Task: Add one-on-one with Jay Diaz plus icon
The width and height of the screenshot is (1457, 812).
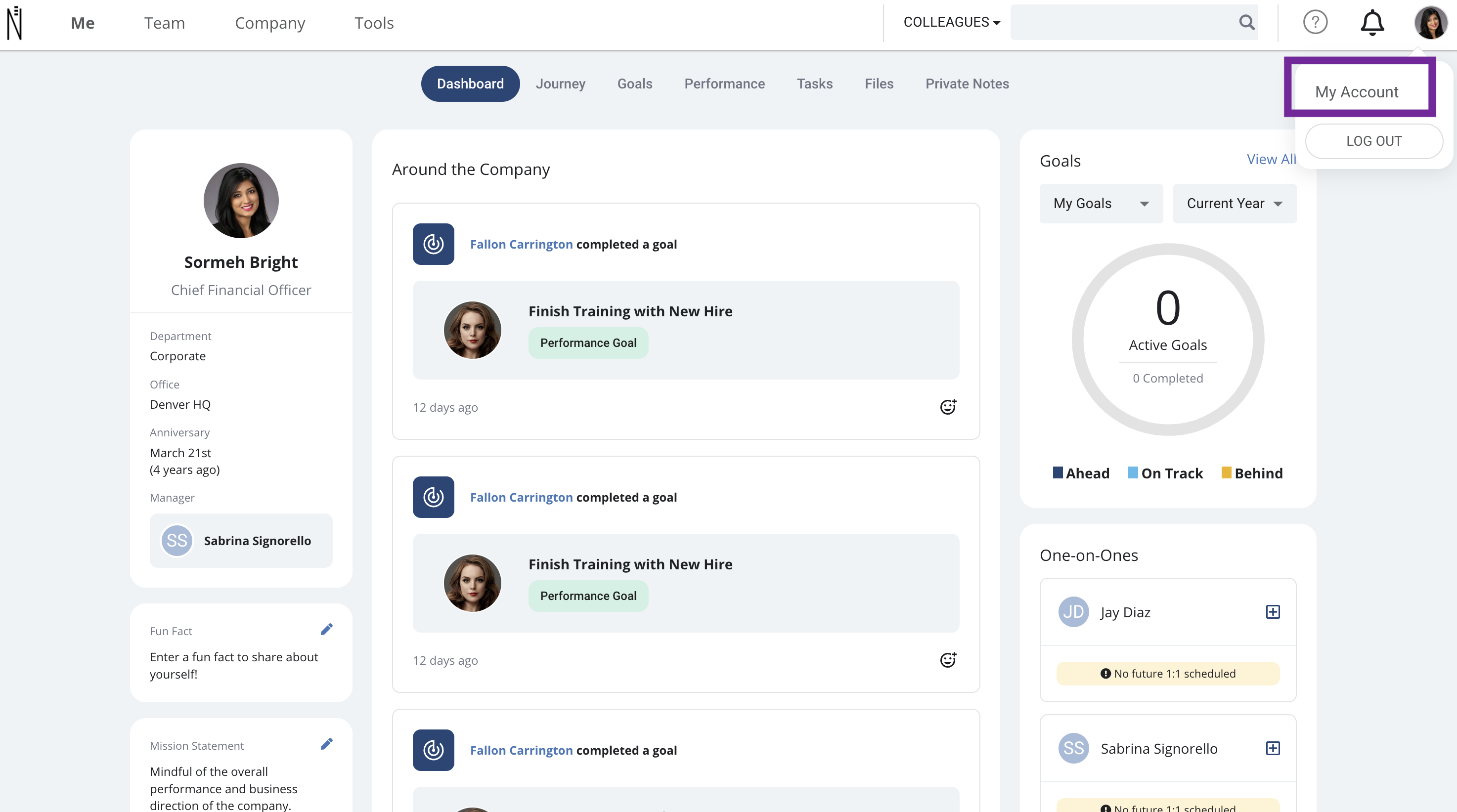Action: [1273, 612]
